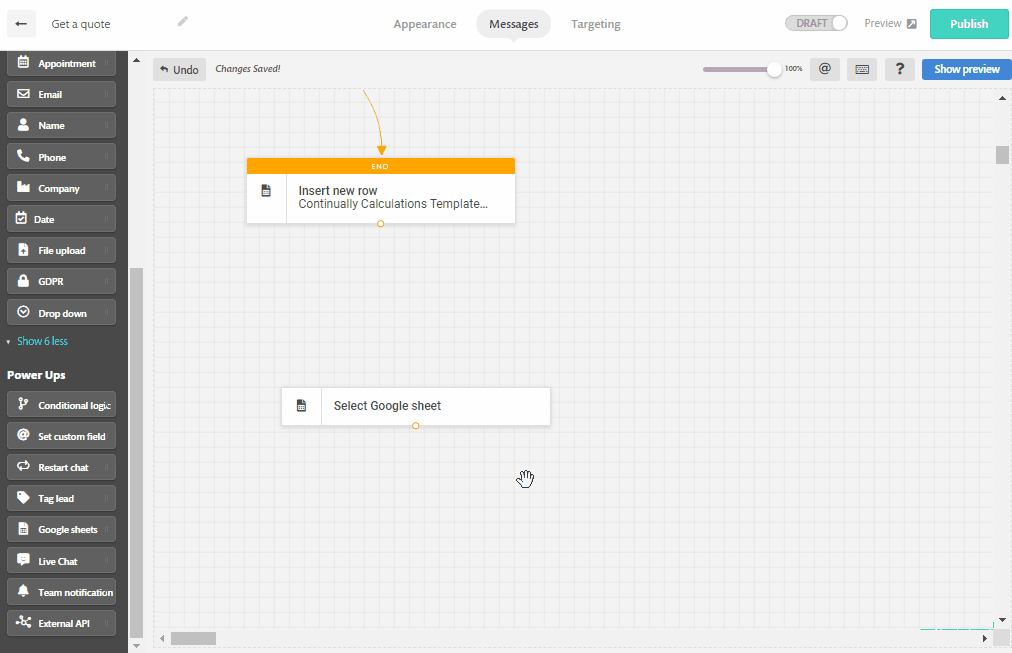Screen dimensions: 1012x653
Task: Click the sidebar scroll up arrow
Action: point(136,61)
